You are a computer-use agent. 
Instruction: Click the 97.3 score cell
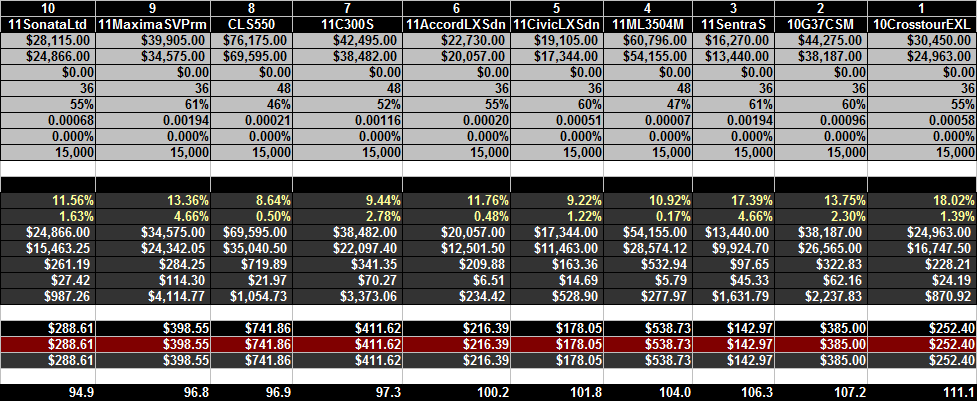347,393
